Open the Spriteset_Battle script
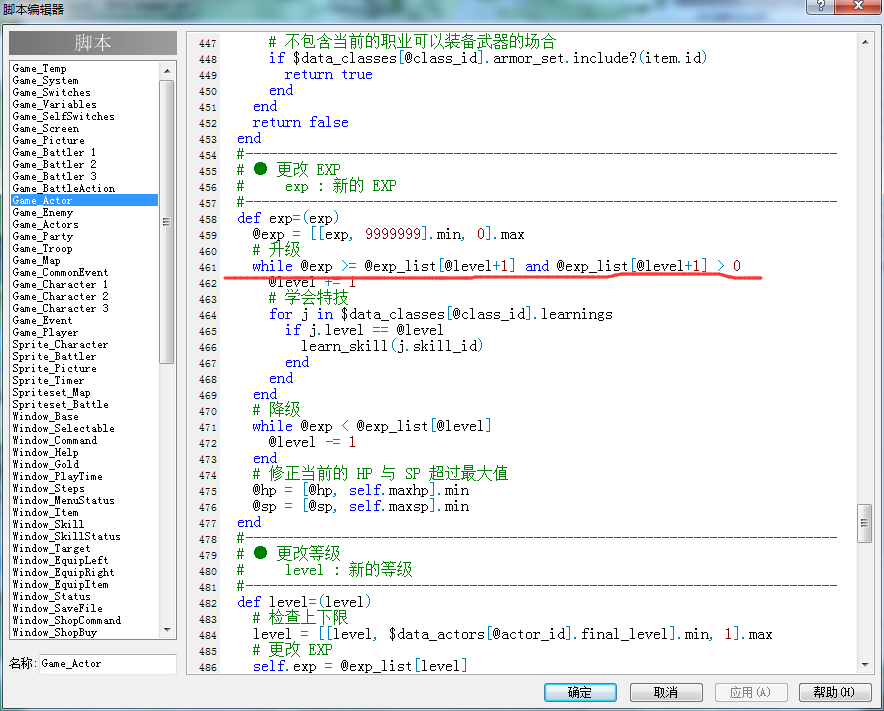Viewport: 884px width, 711px height. click(x=60, y=404)
